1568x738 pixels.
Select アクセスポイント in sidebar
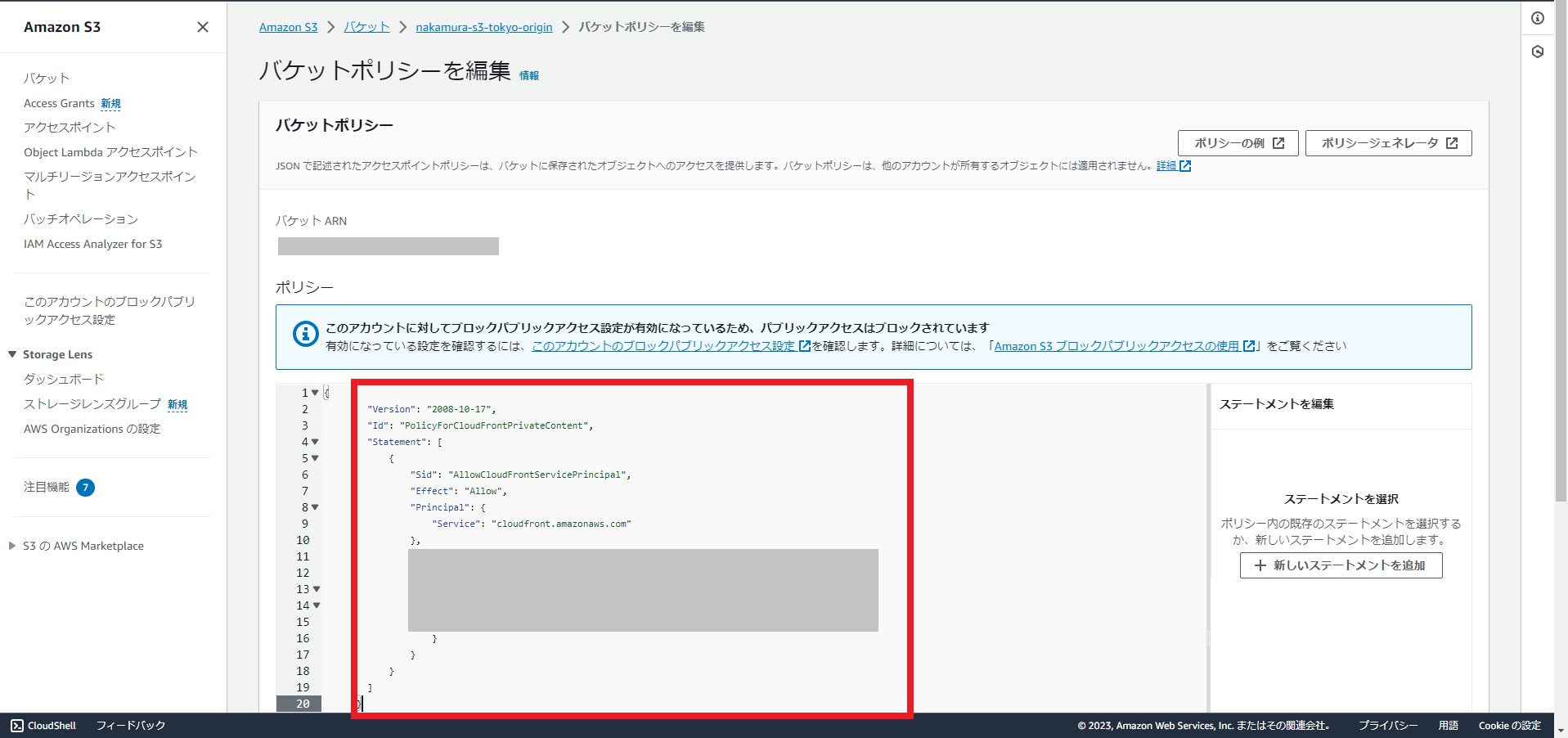click(x=70, y=128)
